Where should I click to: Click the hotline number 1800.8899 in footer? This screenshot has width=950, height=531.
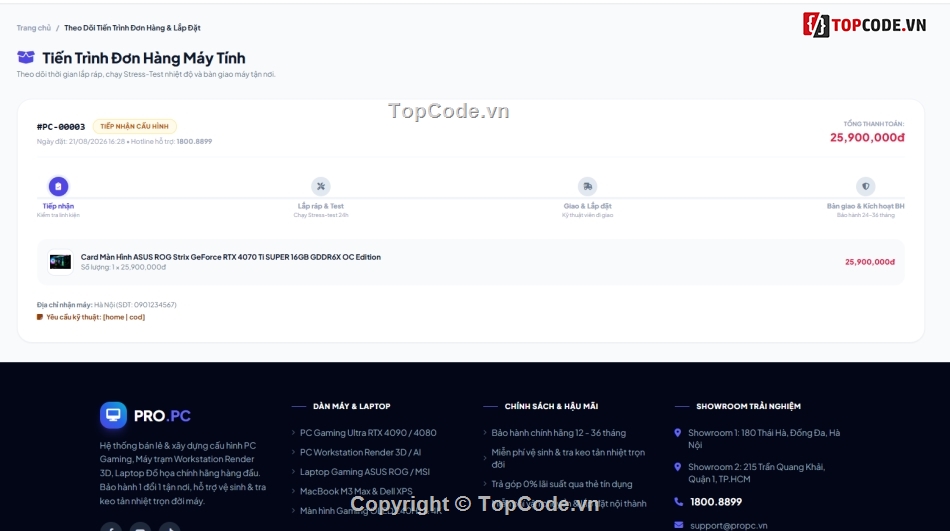[716, 501]
